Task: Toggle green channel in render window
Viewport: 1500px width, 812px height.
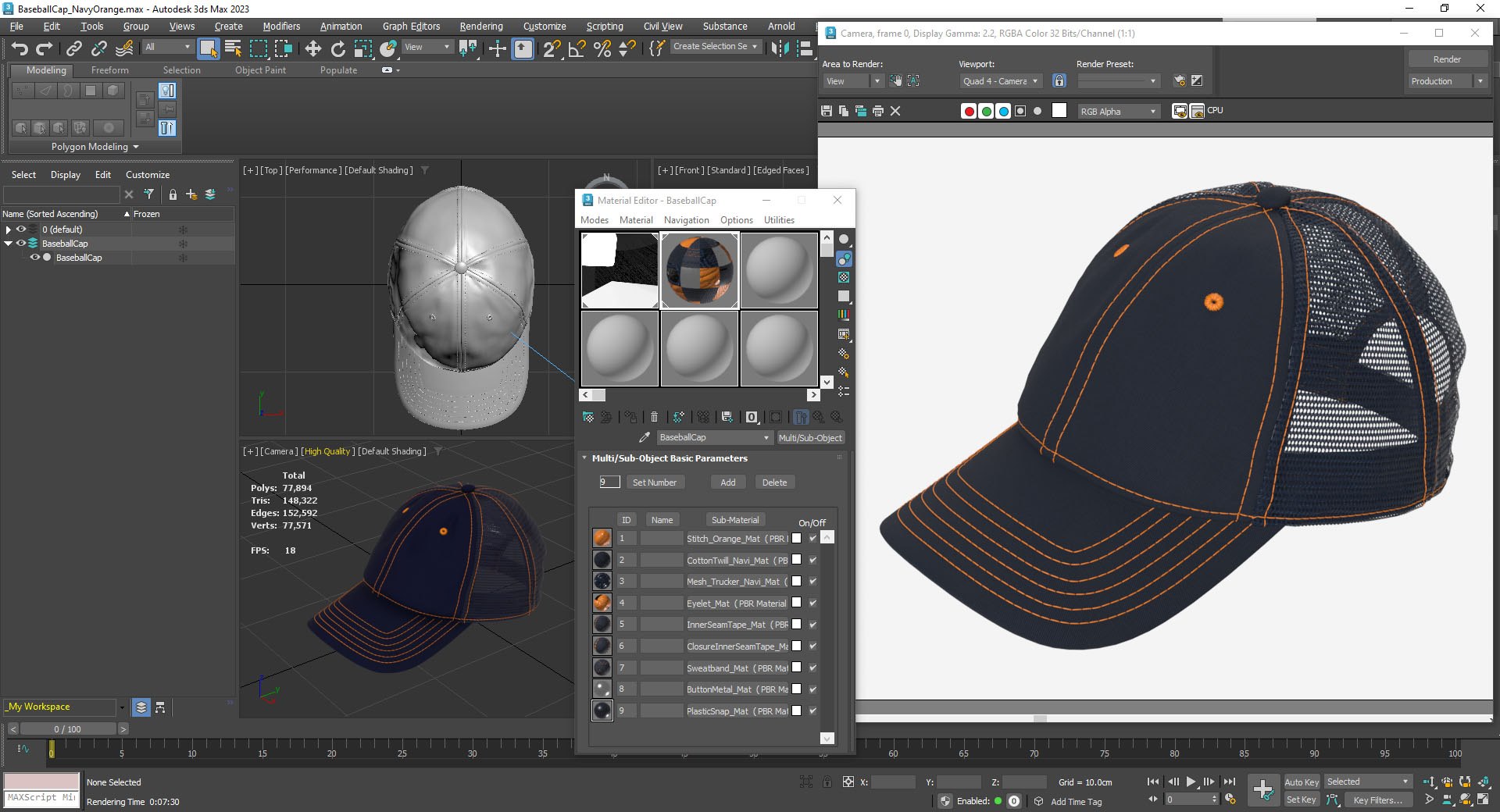Action: pos(986,111)
